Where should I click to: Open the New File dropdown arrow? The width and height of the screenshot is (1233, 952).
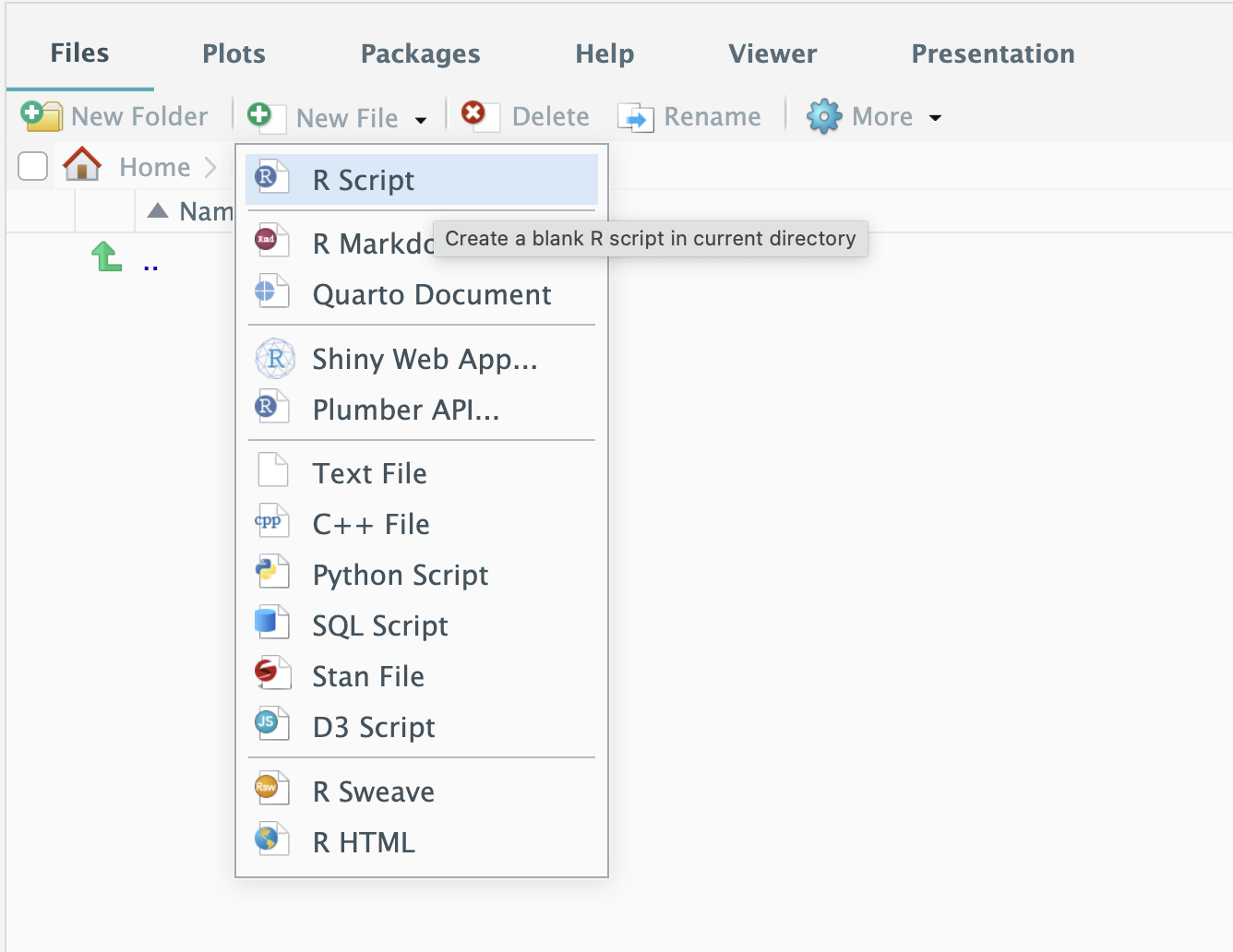(x=421, y=120)
